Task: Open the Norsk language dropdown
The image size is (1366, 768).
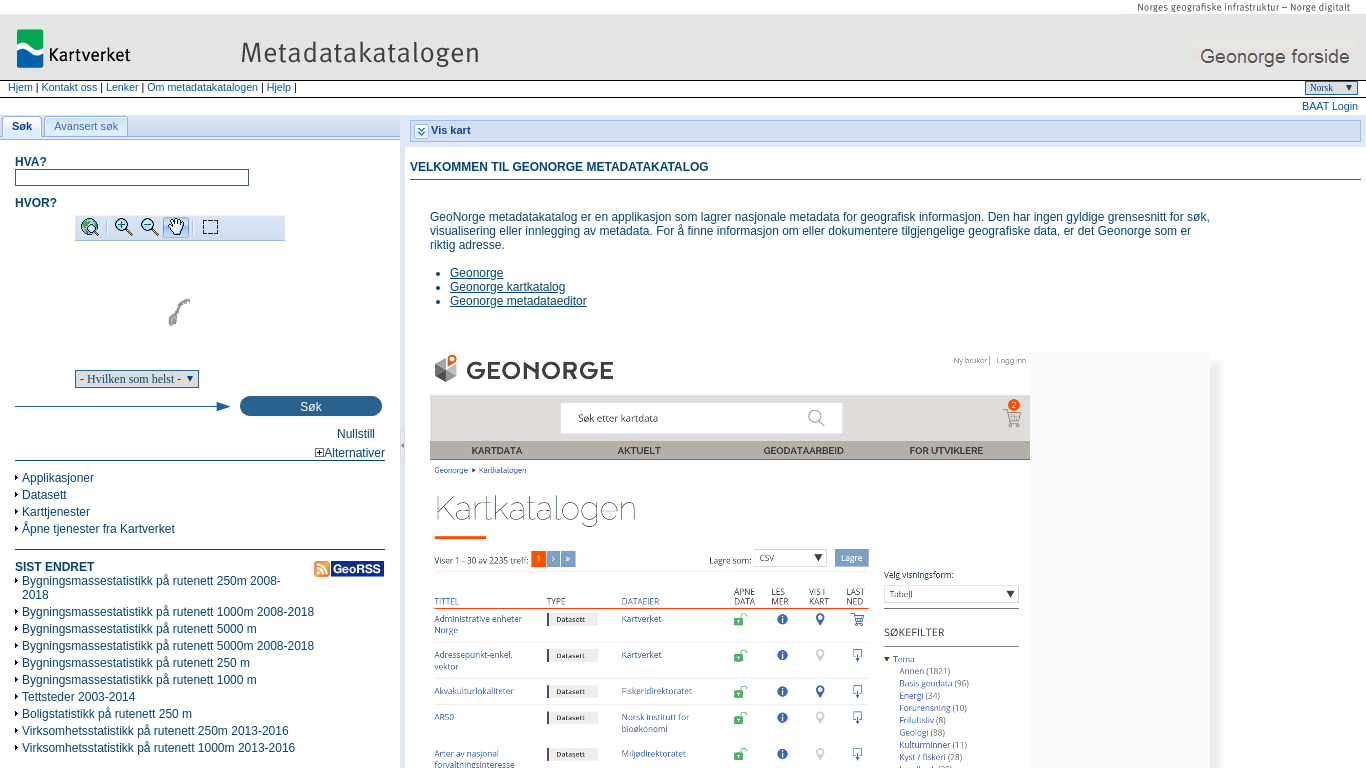Action: (x=1331, y=88)
